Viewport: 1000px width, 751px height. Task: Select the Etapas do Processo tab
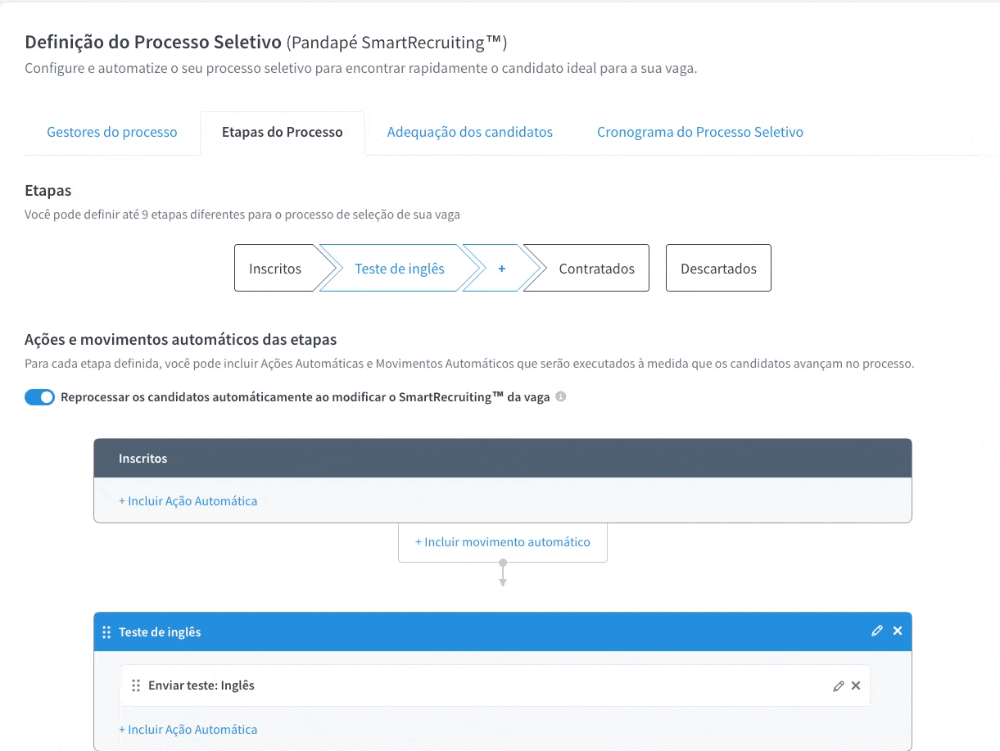pyautogui.click(x=282, y=132)
